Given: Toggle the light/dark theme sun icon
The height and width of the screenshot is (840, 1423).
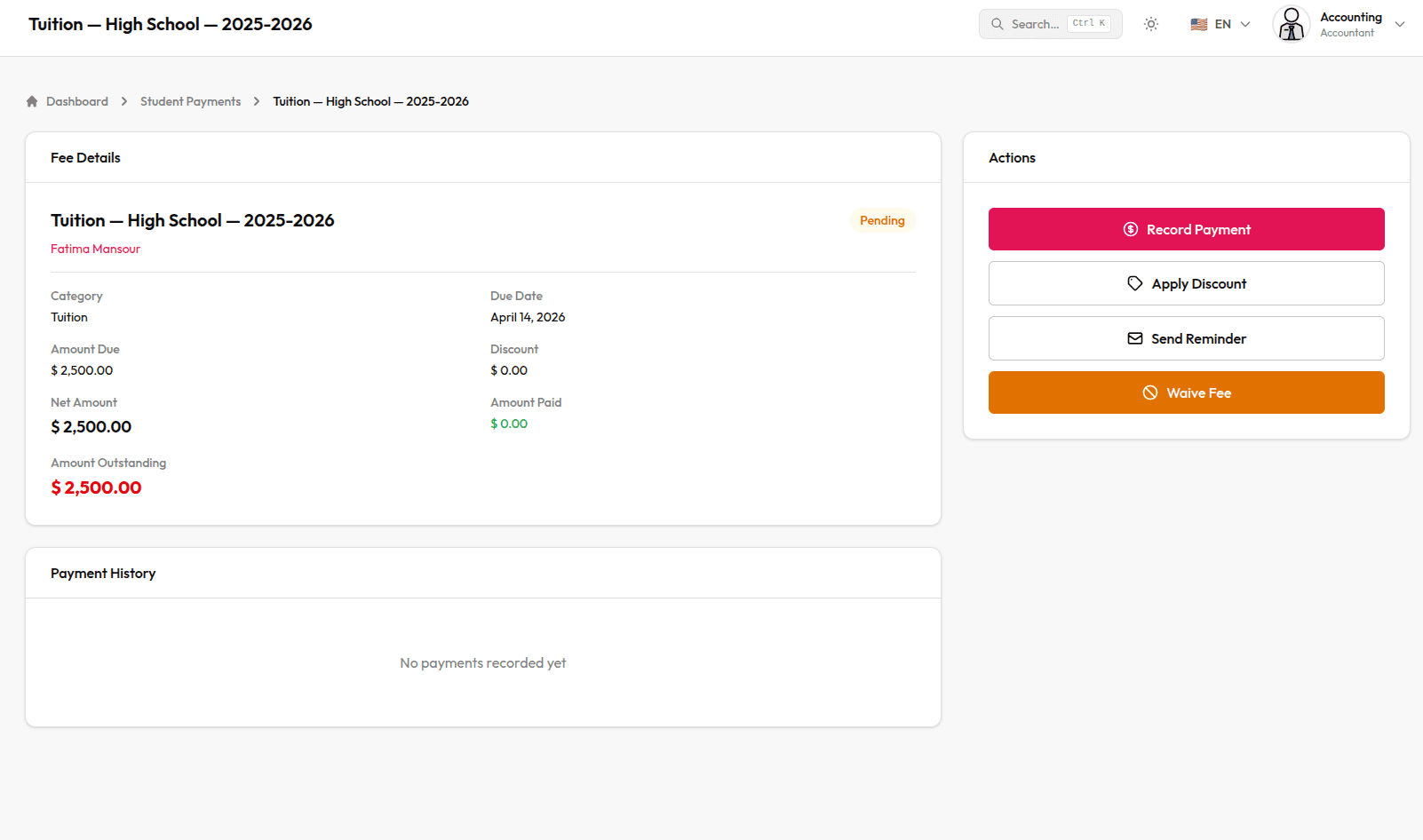Looking at the screenshot, I should 1151,24.
